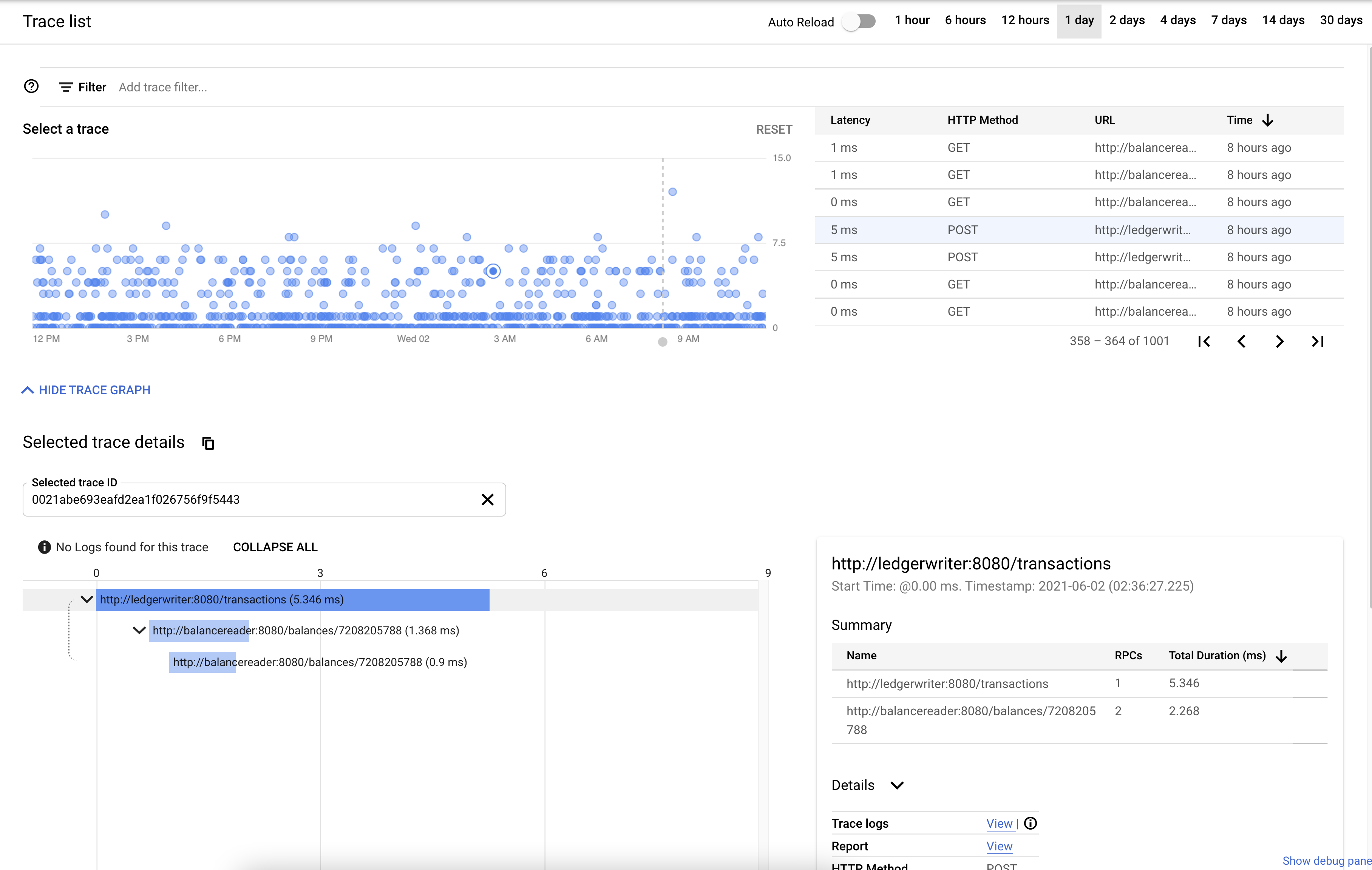Collapse the ledgerwriter transactions span
Image resolution: width=1372 pixels, height=870 pixels.
(87, 600)
